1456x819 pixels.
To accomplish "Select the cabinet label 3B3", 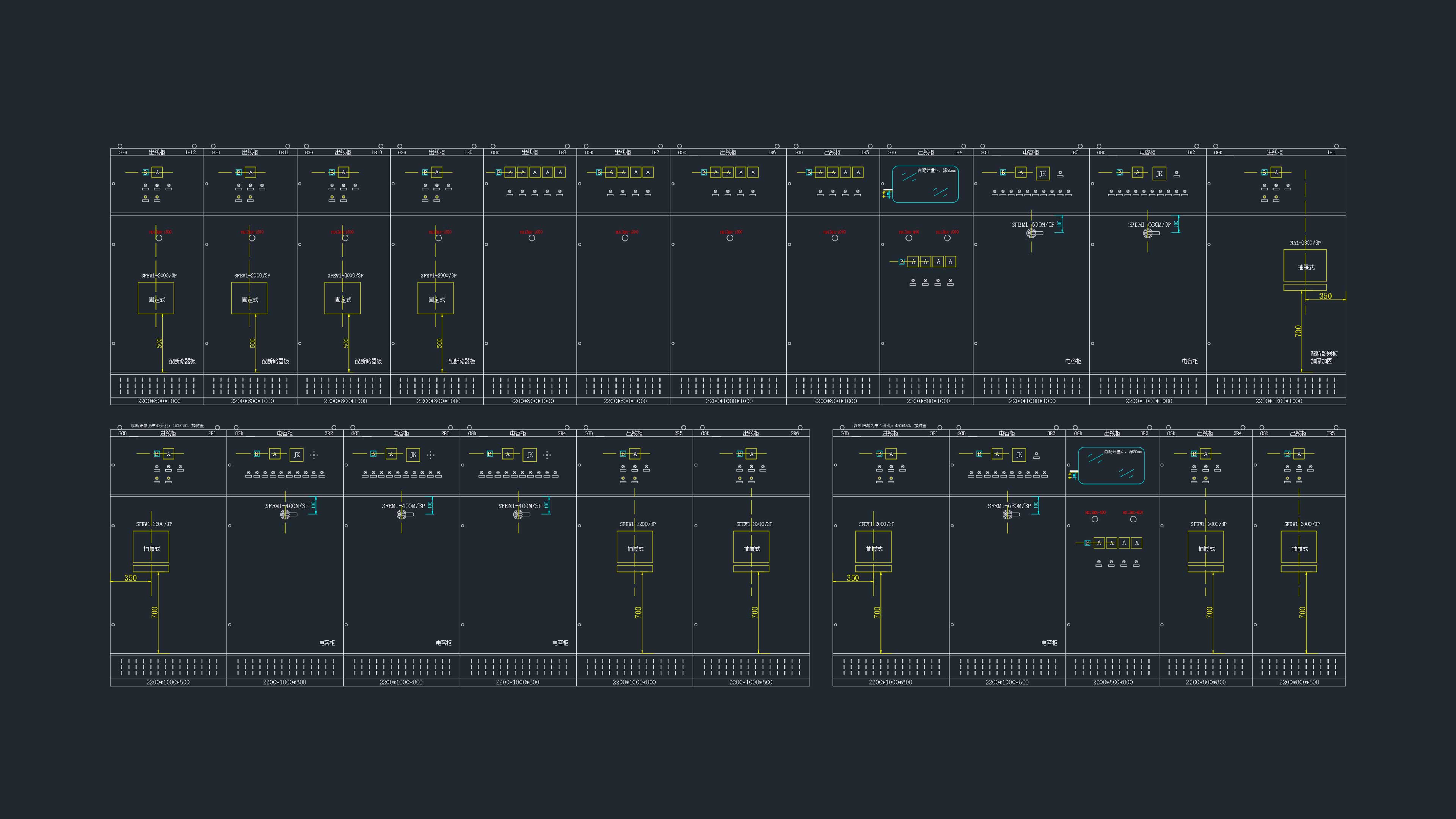I will point(1144,433).
